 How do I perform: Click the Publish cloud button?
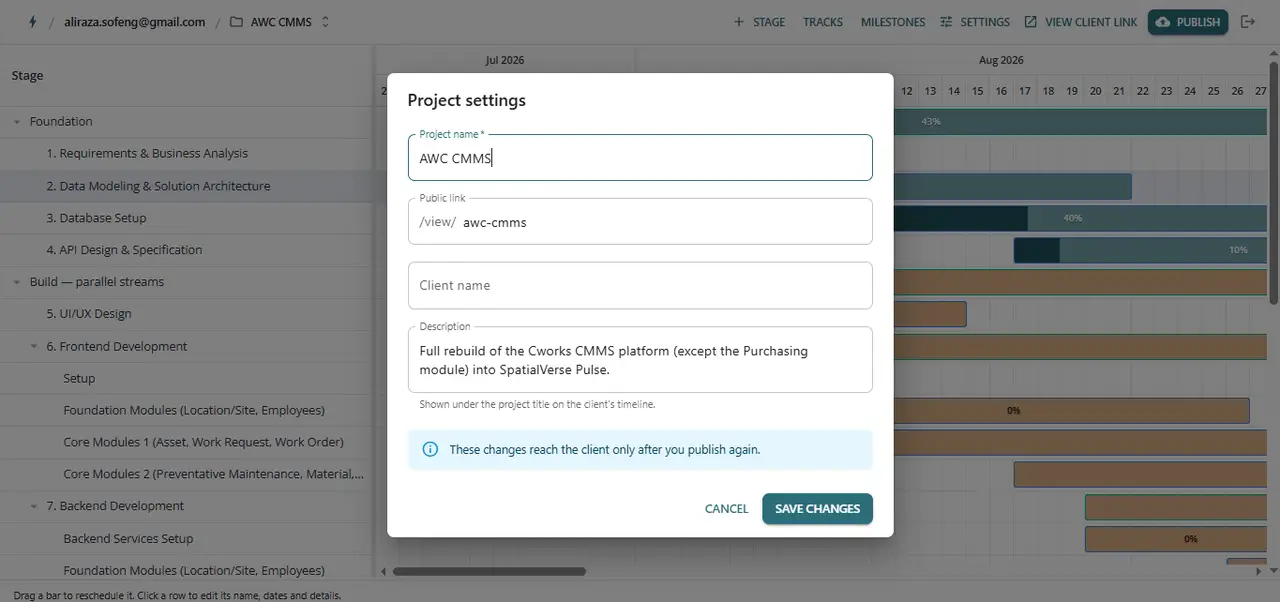pyautogui.click(x=1188, y=22)
